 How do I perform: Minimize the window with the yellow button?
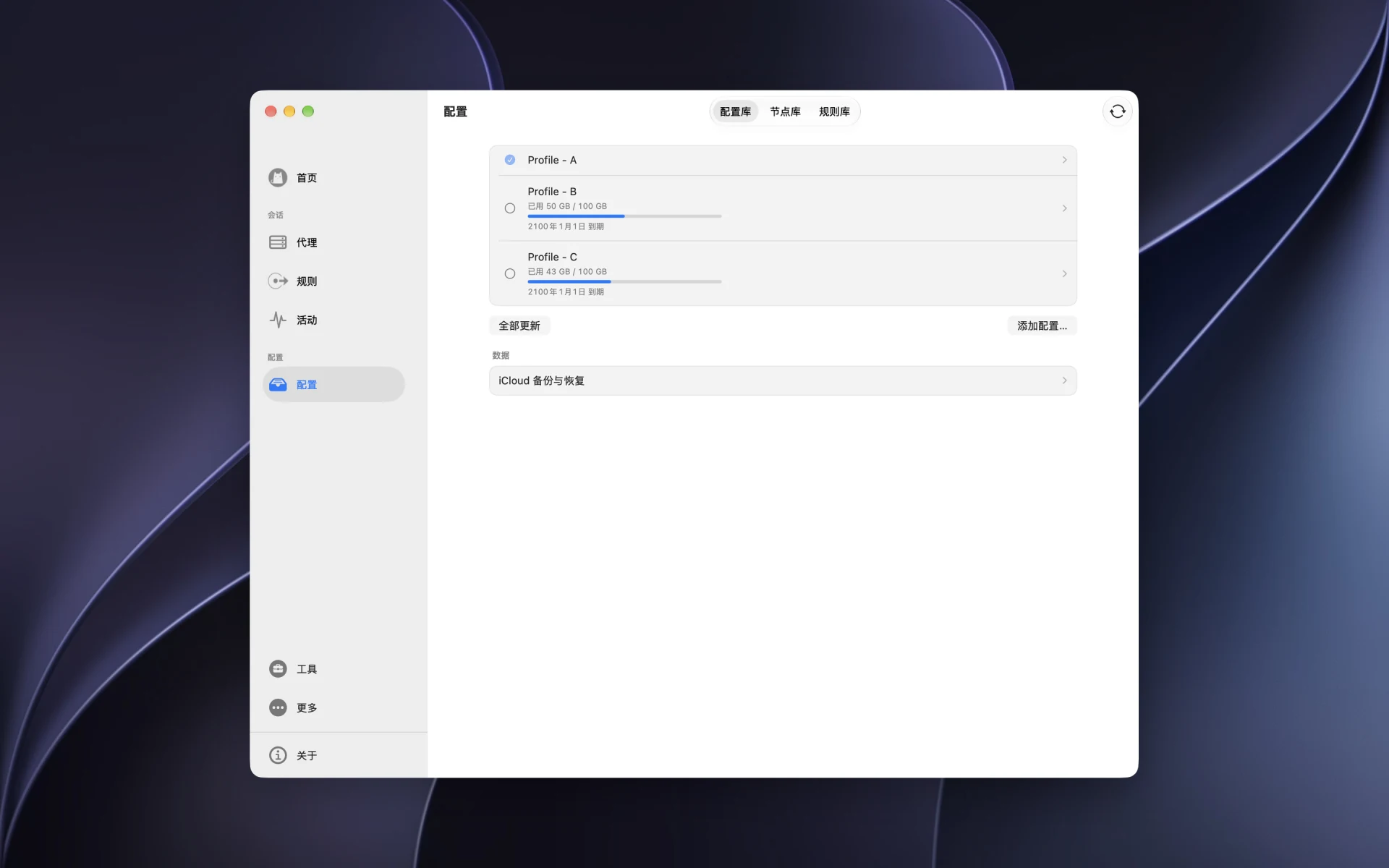289,111
